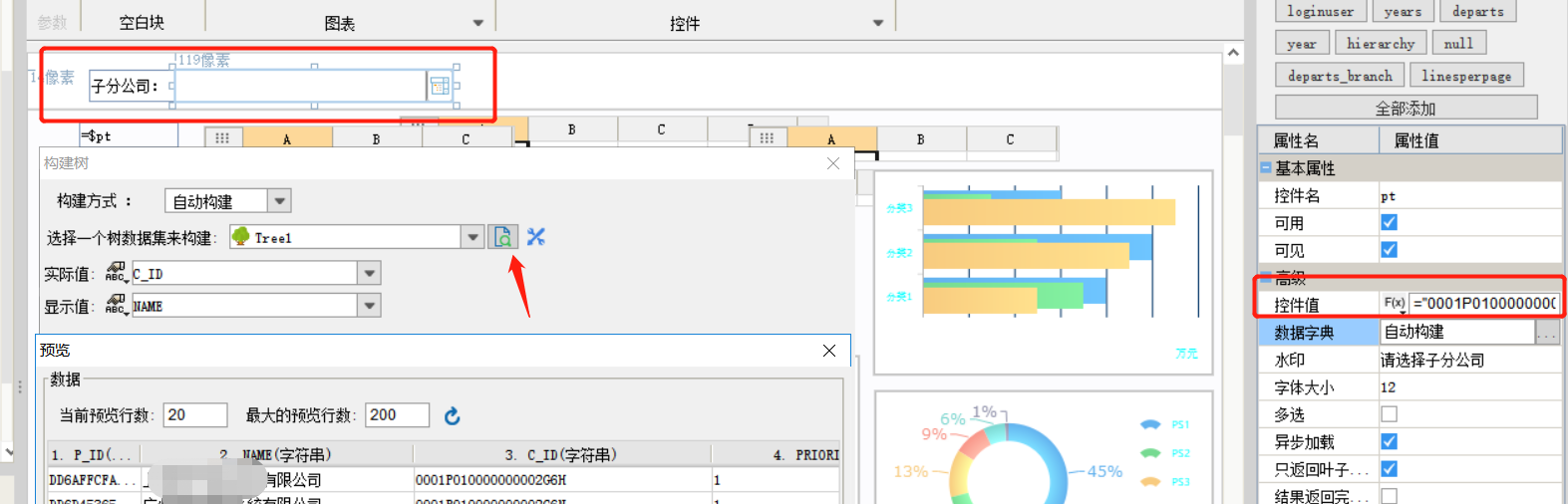Click the 全部添加 button
This screenshot has width=1568, height=504.
1406,108
